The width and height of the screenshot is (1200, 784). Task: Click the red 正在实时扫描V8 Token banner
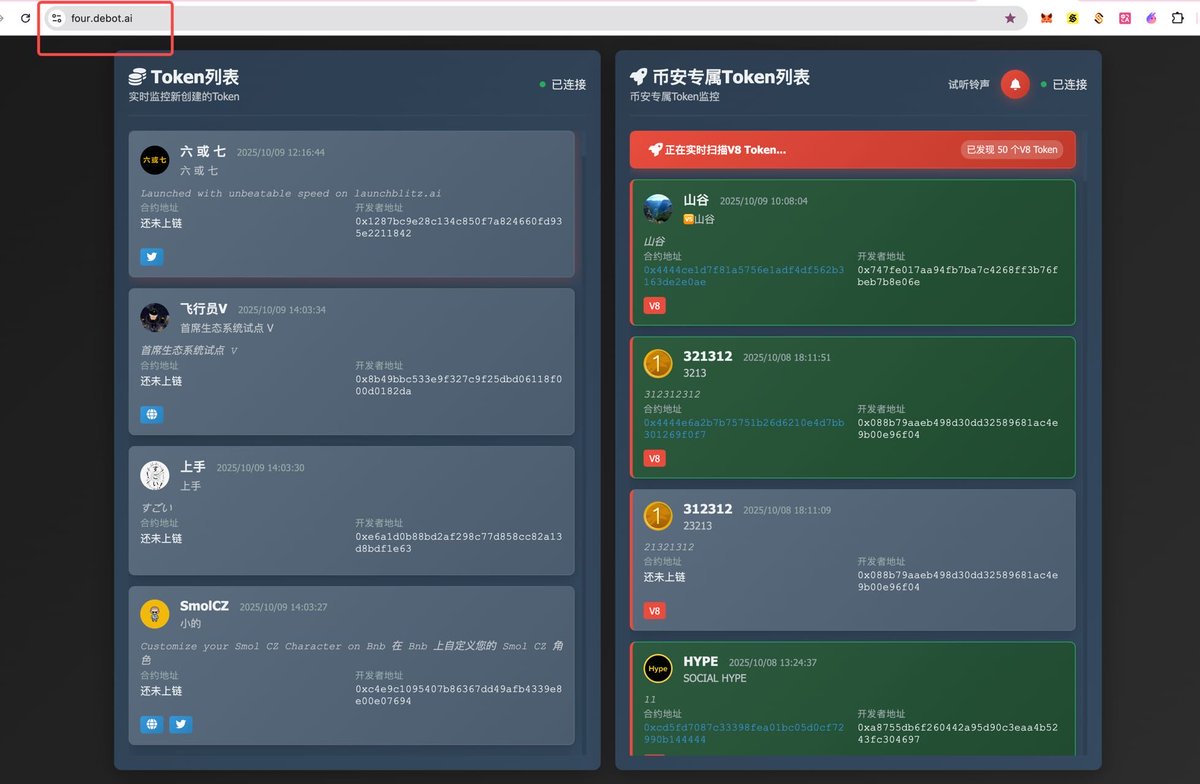(x=853, y=150)
